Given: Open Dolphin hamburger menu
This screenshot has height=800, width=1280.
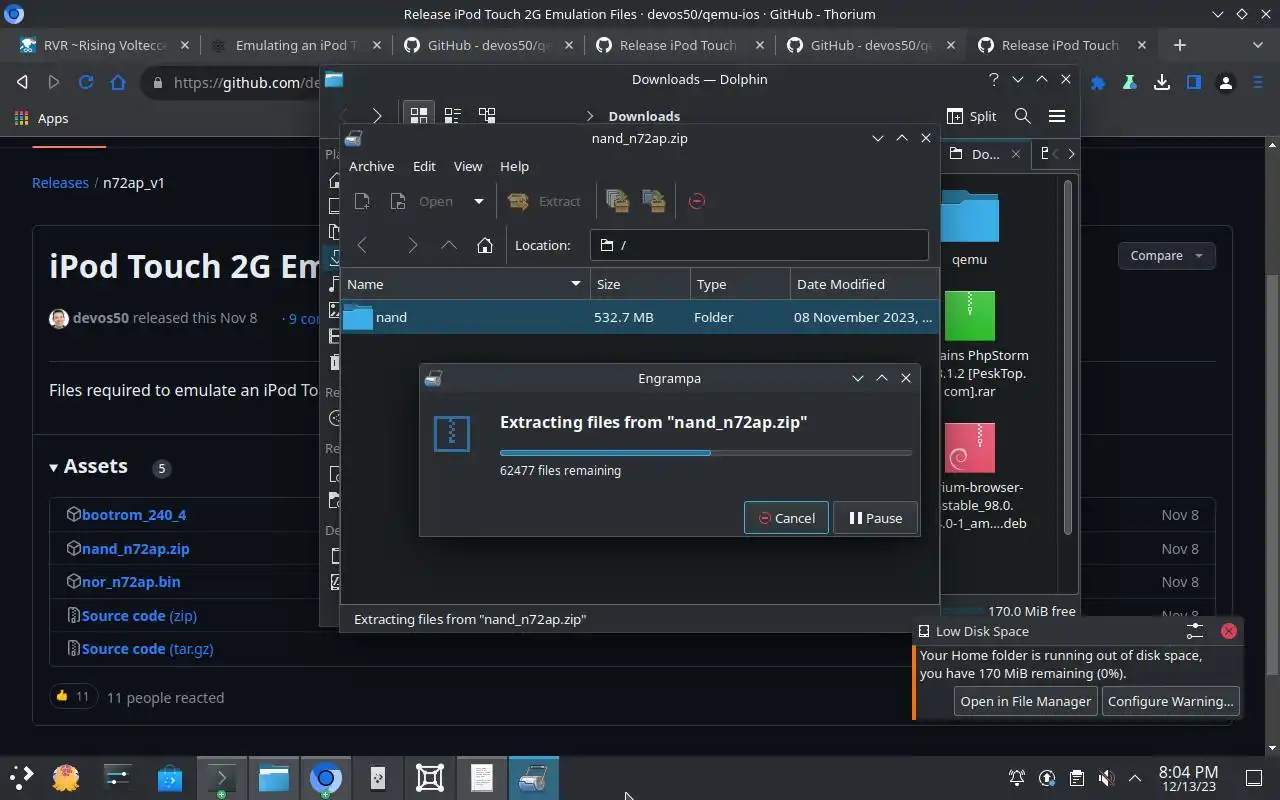Looking at the screenshot, I should (1056, 116).
